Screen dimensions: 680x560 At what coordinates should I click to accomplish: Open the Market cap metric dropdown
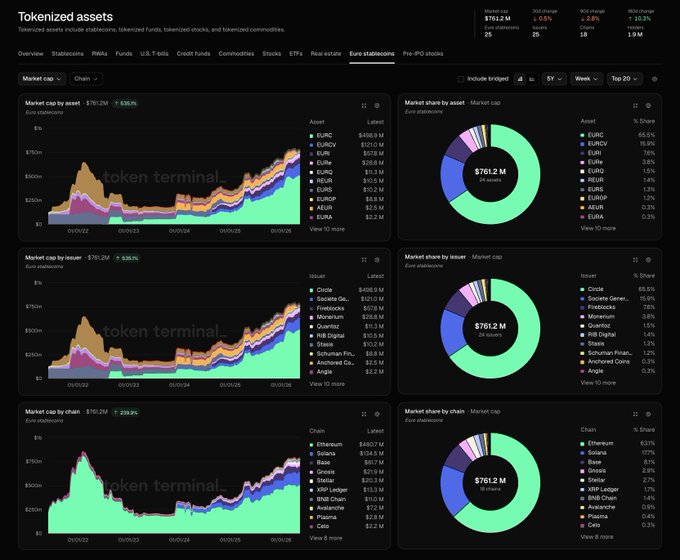(x=42, y=79)
